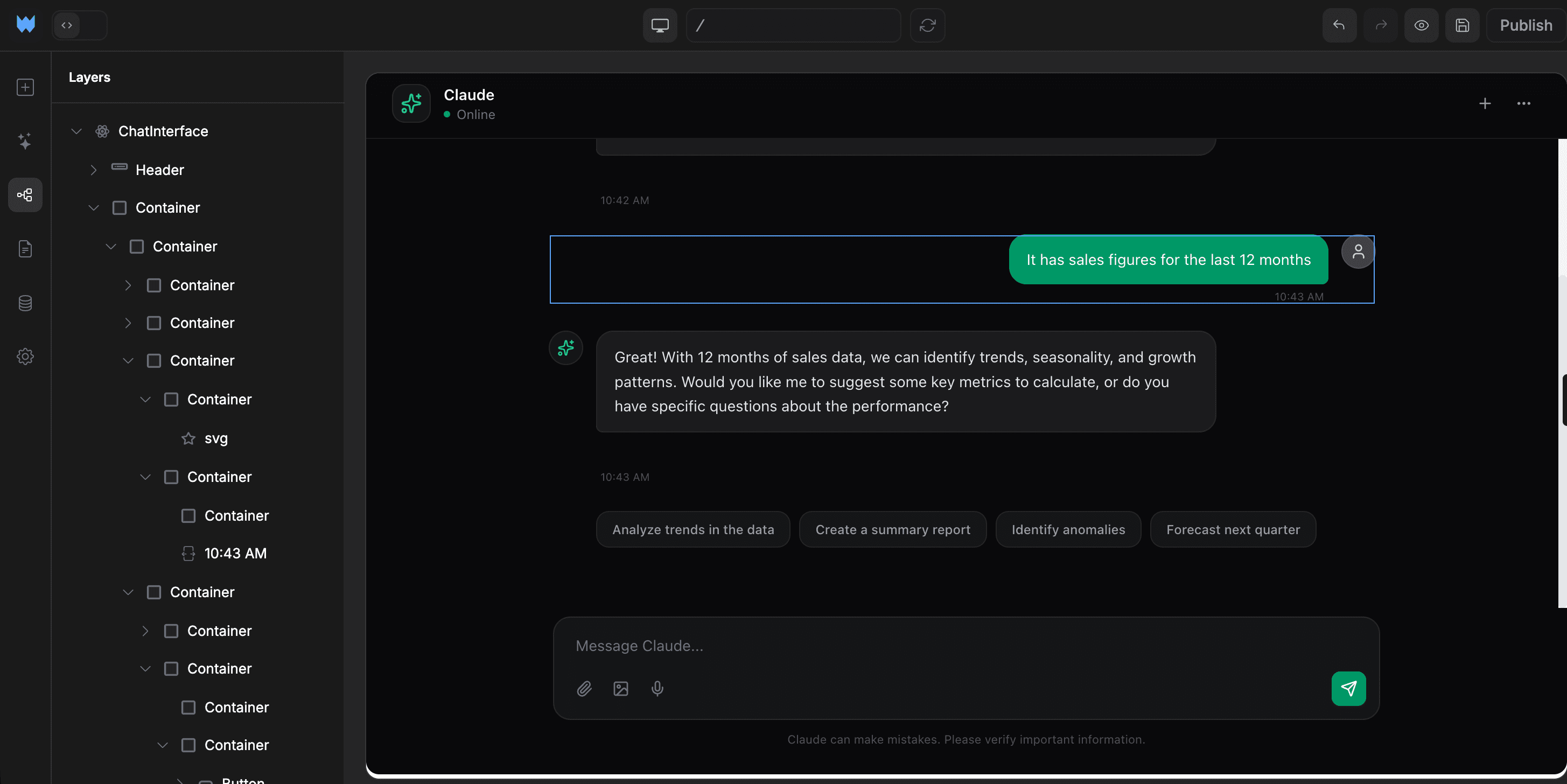Toggle preview mode with the eye icon
Viewport: 1567px width, 784px height.
(x=1421, y=25)
